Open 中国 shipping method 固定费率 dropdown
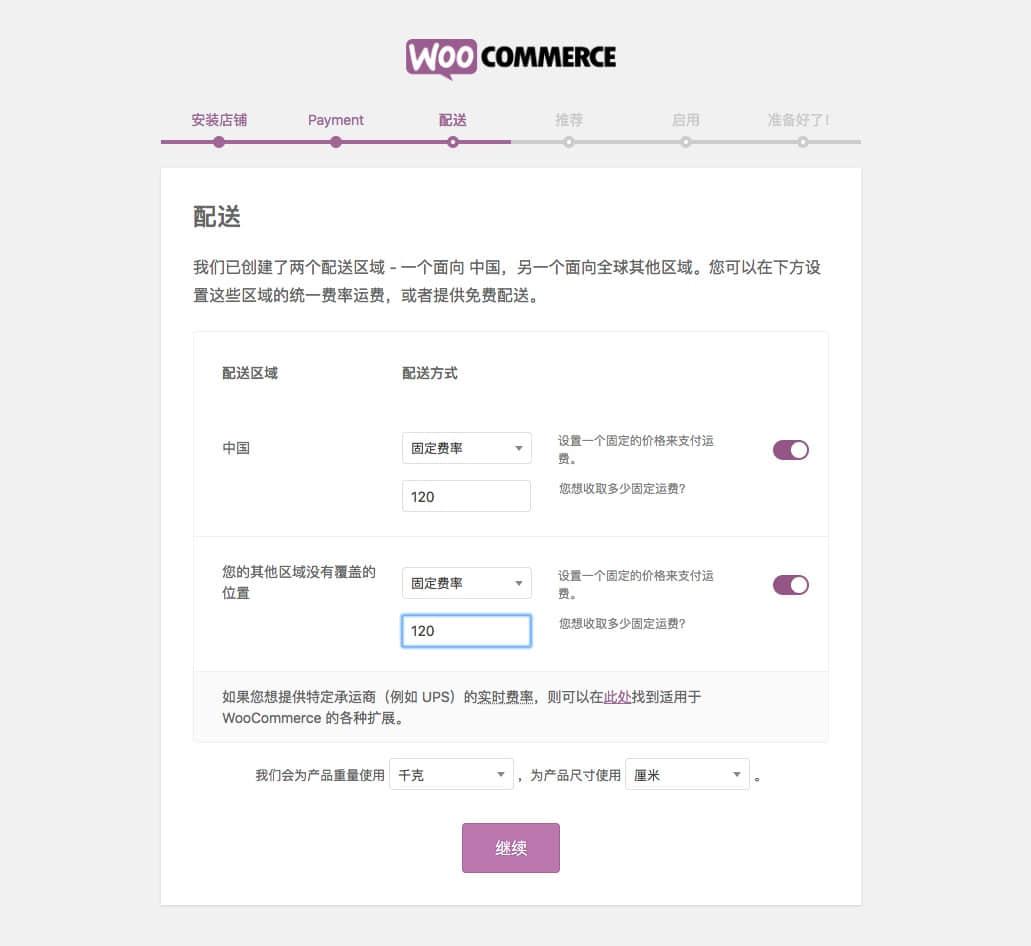Viewport: 1031px width, 946px height. pos(466,448)
